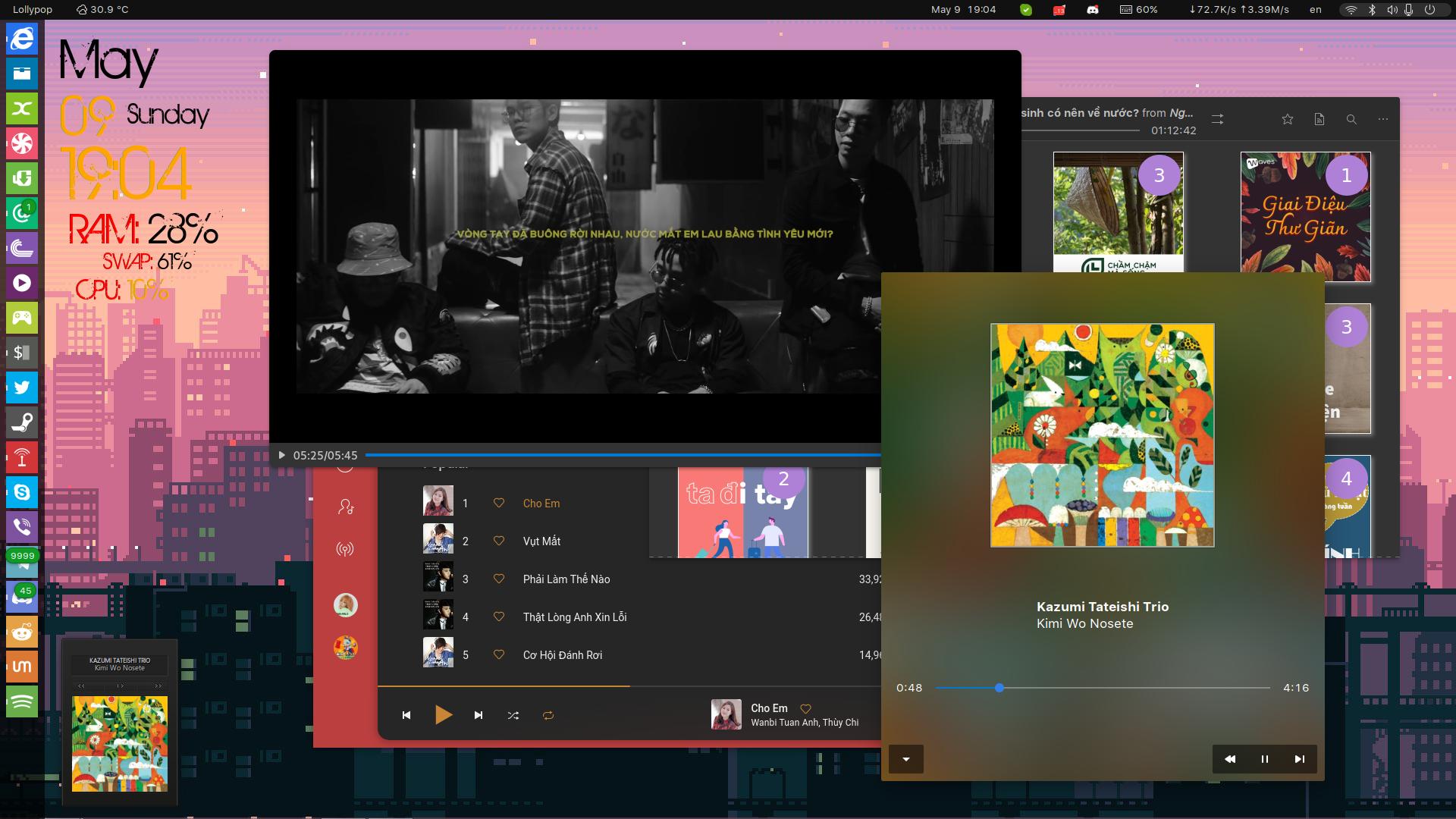This screenshot has height=819, width=1456.
Task: Expand the Lollypop mini player dropdown arrow
Action: [906, 759]
